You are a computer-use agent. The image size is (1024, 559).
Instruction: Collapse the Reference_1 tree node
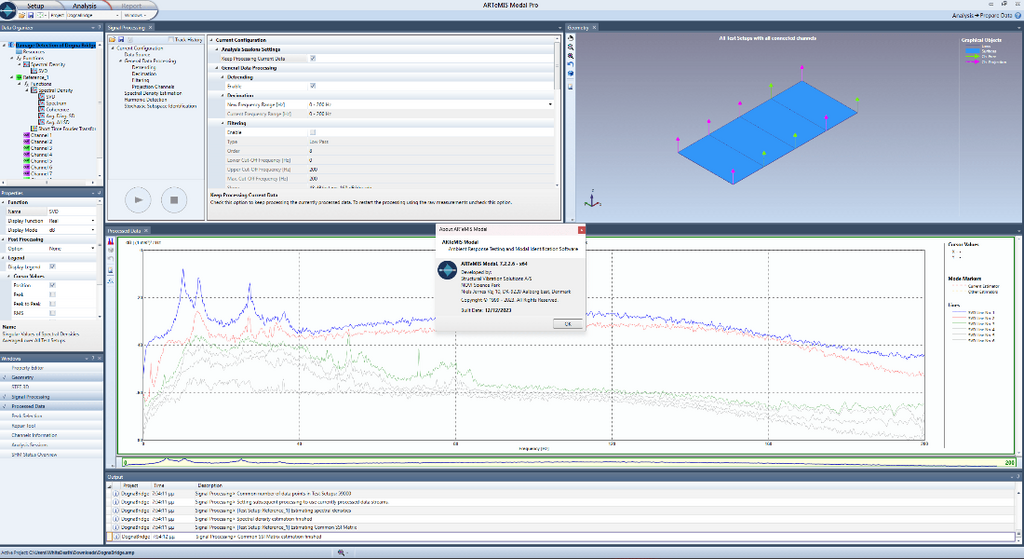[x=12, y=77]
